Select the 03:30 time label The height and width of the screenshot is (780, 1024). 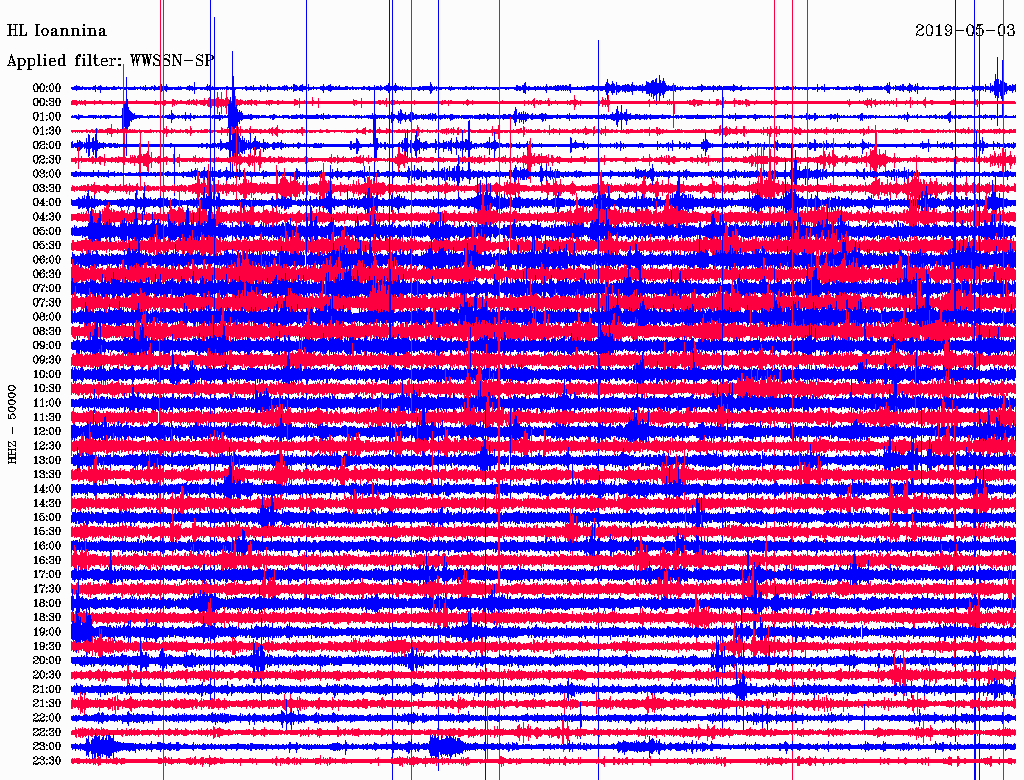(47, 188)
